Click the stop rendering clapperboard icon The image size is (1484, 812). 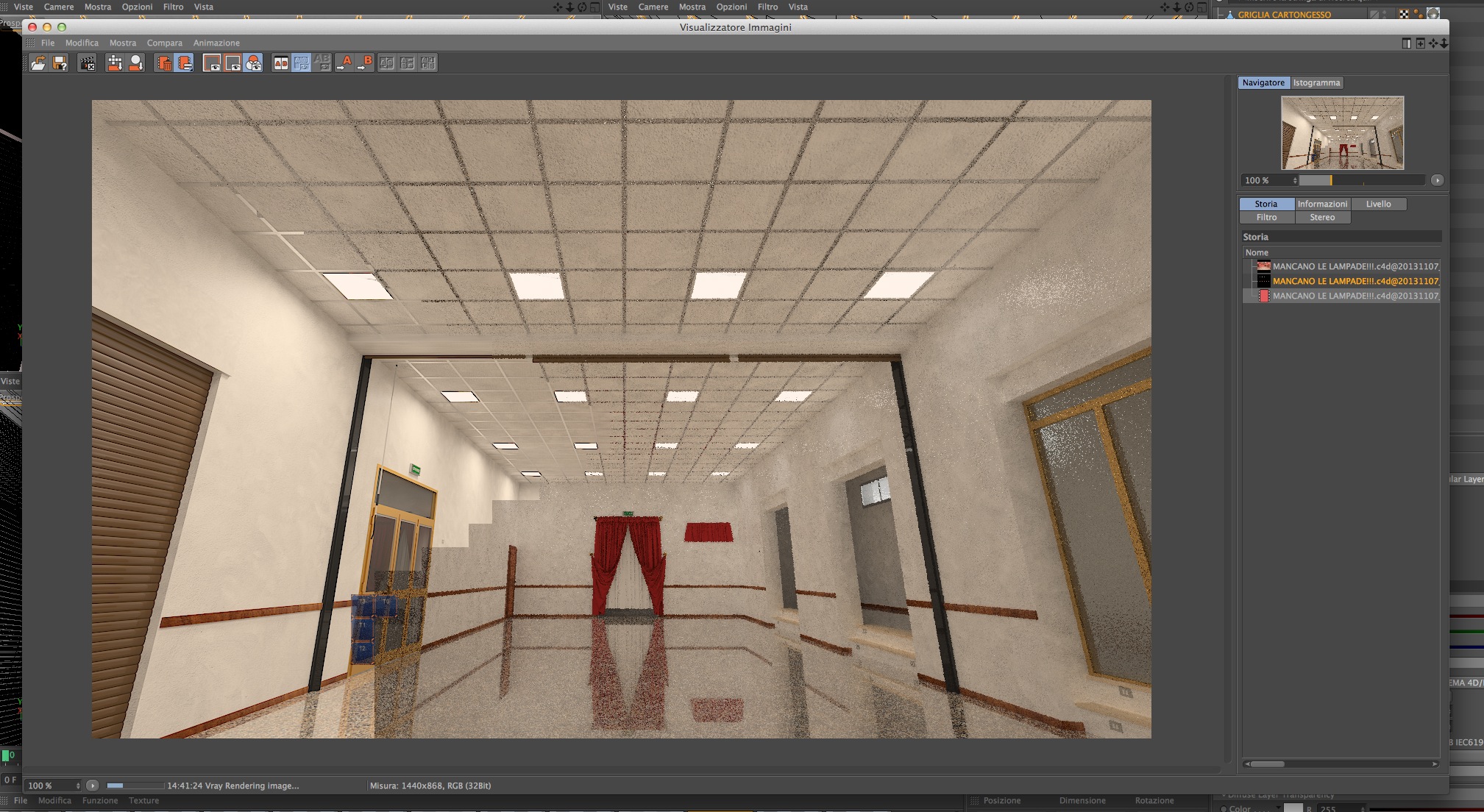click(x=88, y=63)
